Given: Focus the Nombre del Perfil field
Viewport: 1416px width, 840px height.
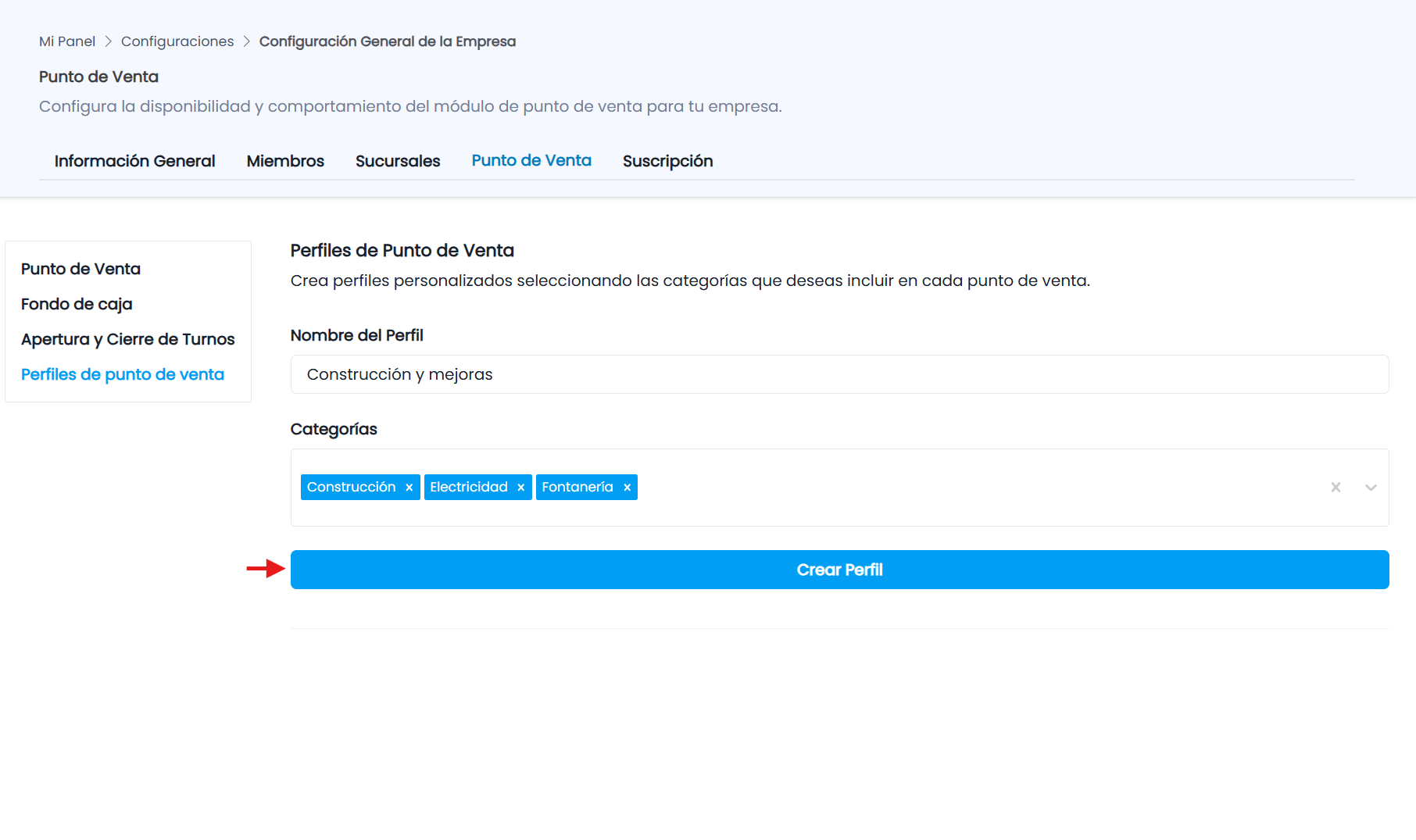Looking at the screenshot, I should pyautogui.click(x=840, y=374).
